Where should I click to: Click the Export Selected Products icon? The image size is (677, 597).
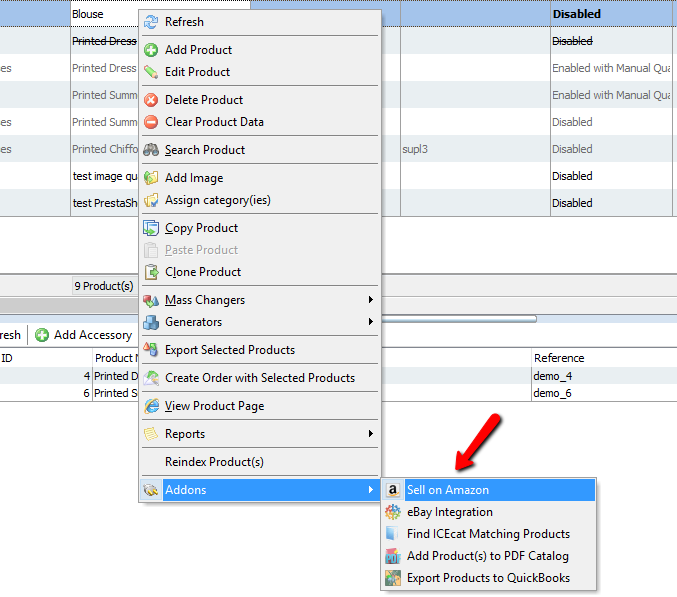151,350
